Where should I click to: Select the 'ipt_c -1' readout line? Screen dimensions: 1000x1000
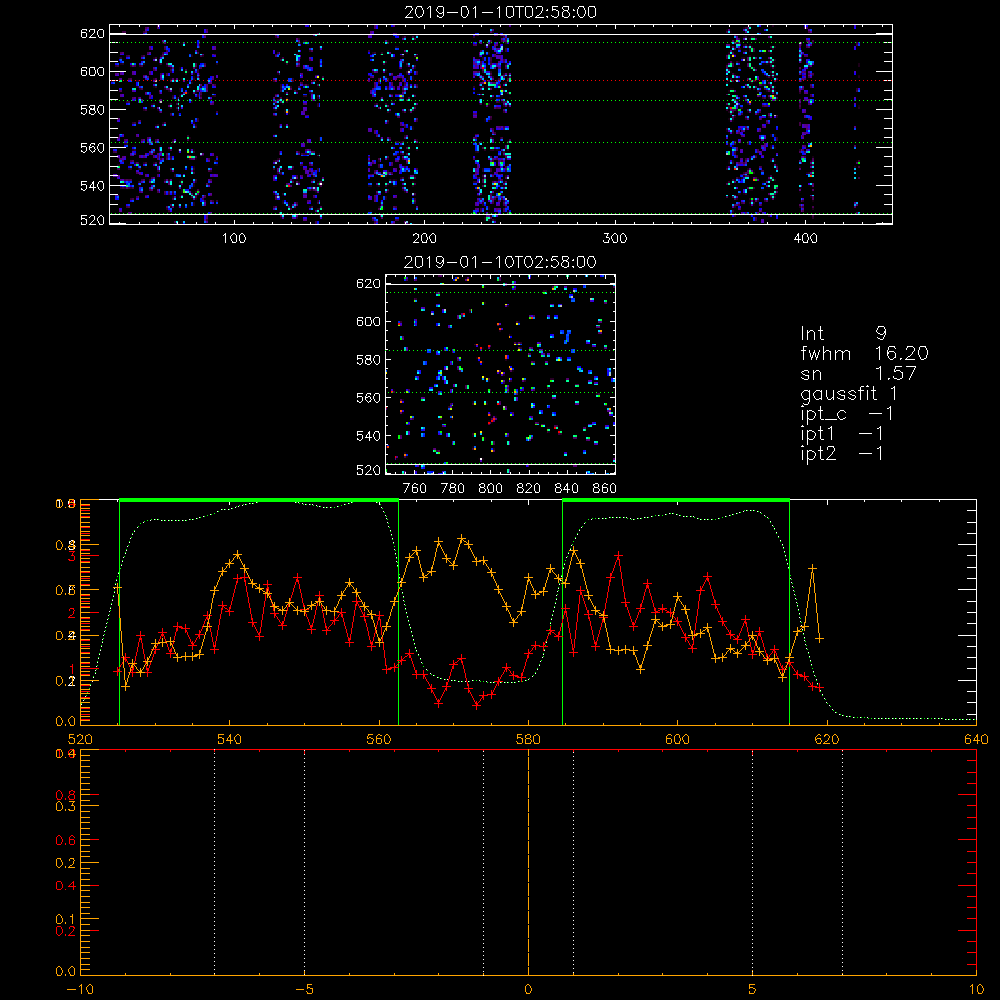click(847, 414)
